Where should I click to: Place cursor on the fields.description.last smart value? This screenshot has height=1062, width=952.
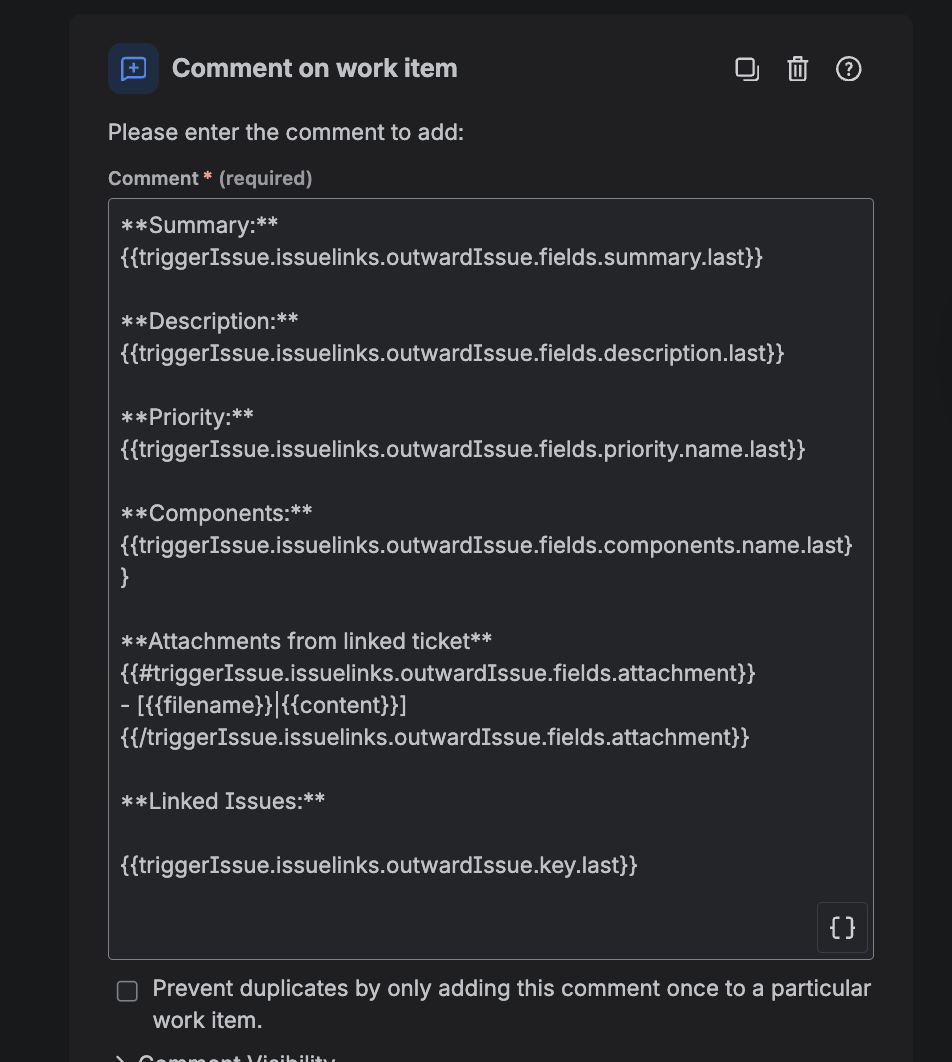pos(452,353)
